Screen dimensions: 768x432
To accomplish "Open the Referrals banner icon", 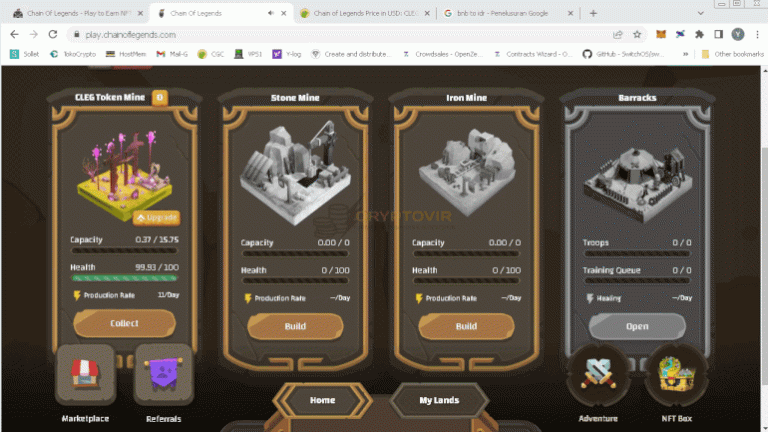I will [164, 375].
